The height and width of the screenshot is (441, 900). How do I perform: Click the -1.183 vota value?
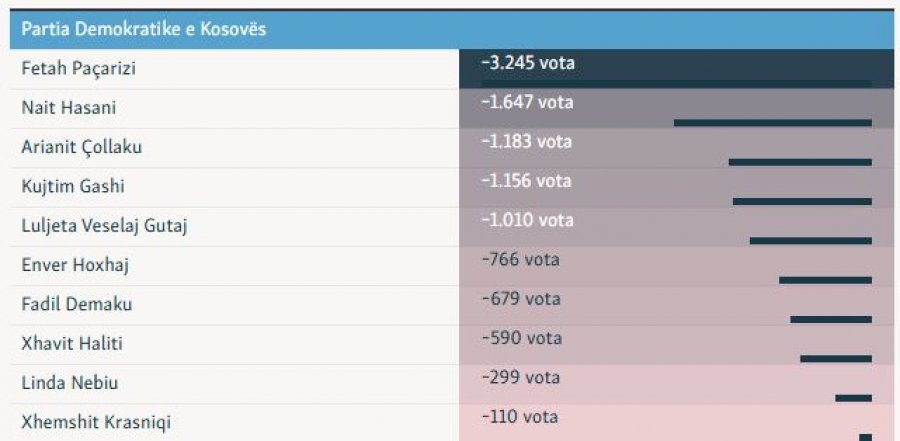point(526,142)
